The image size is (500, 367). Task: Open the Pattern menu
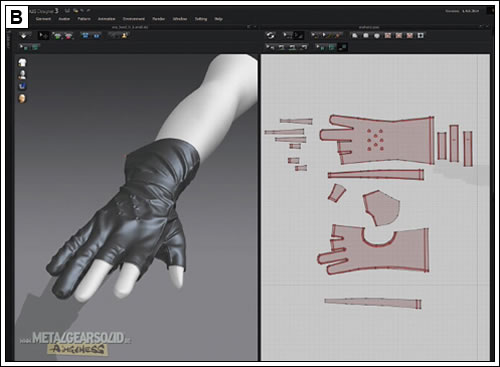[x=84, y=19]
